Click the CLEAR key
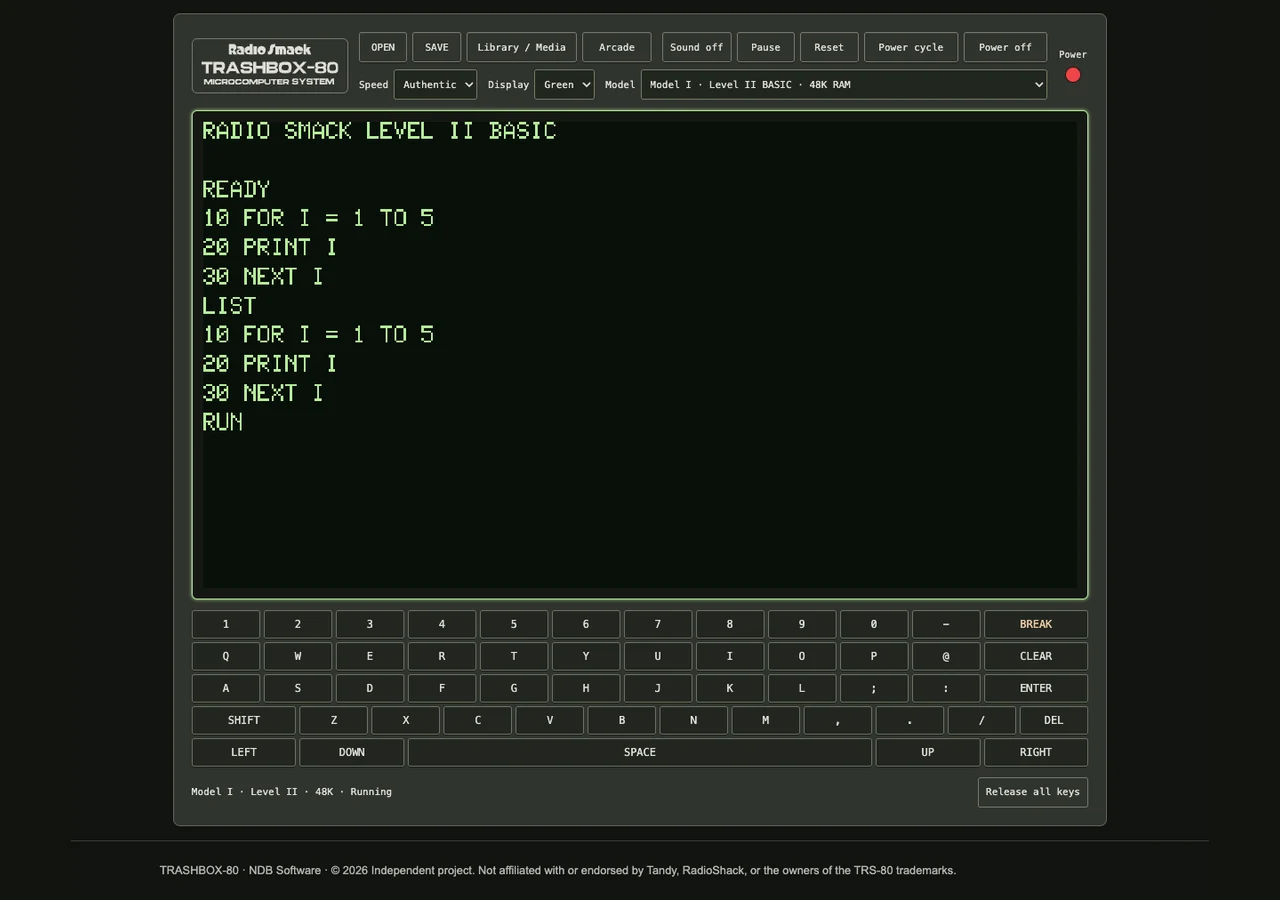 1036,656
